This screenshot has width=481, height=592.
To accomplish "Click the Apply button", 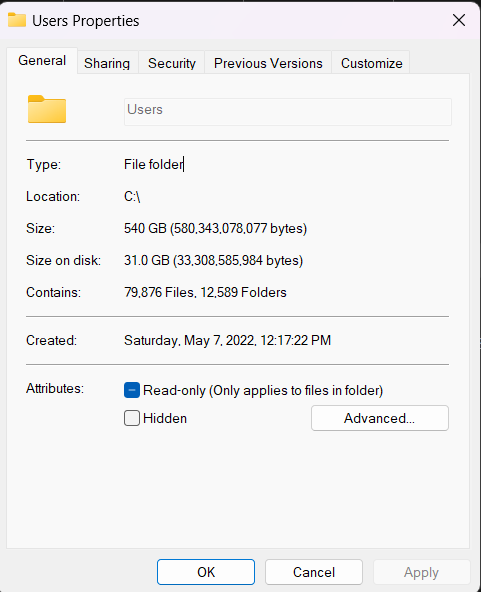I will 421,572.
